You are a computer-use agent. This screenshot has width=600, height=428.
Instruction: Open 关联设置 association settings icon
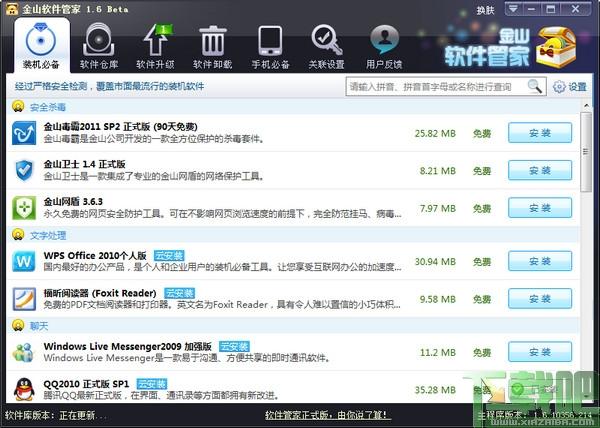pyautogui.click(x=326, y=40)
